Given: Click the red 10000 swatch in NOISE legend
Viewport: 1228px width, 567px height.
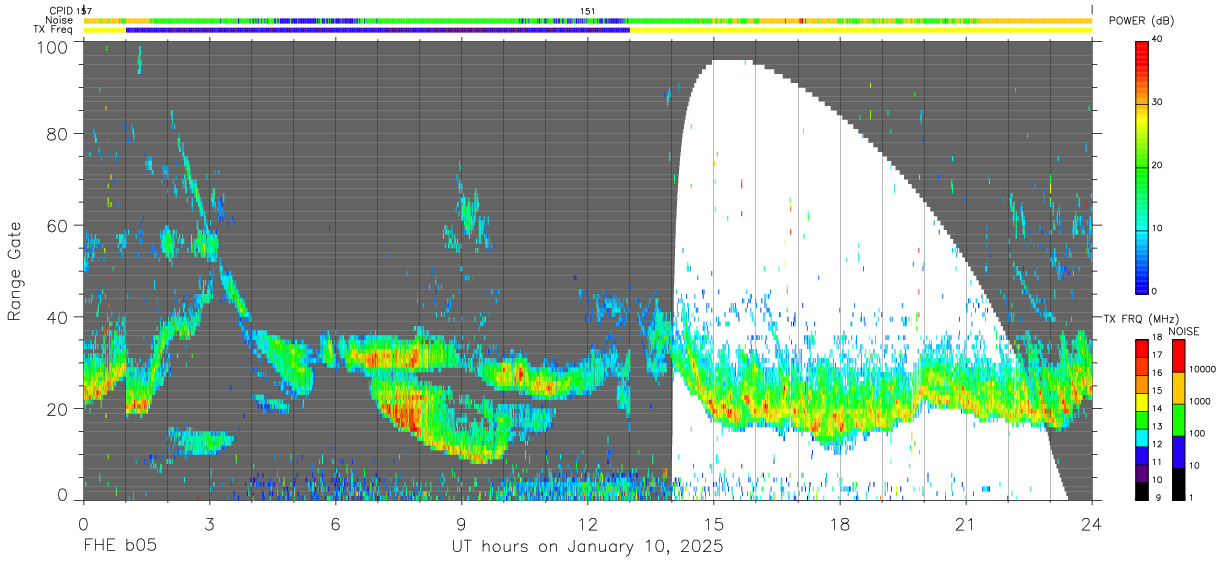Looking at the screenshot, I should (1178, 355).
